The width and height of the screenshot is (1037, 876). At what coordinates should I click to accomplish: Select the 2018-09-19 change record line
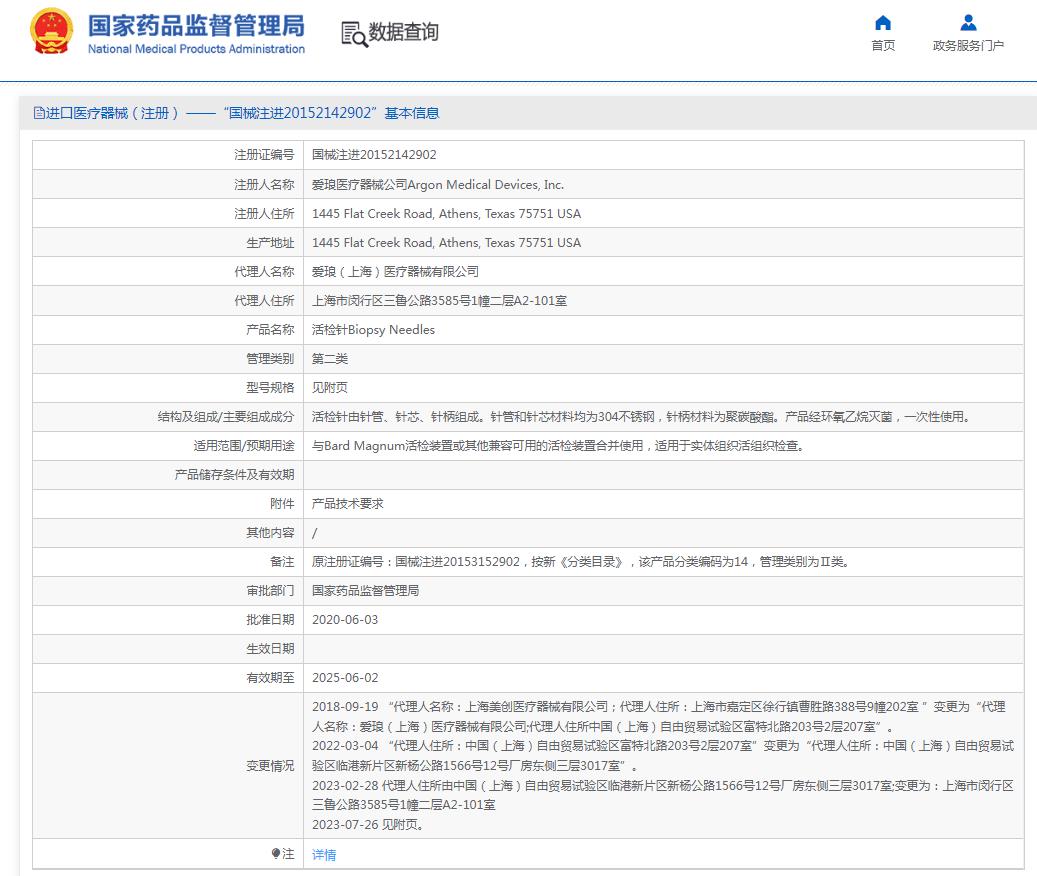(x=659, y=717)
